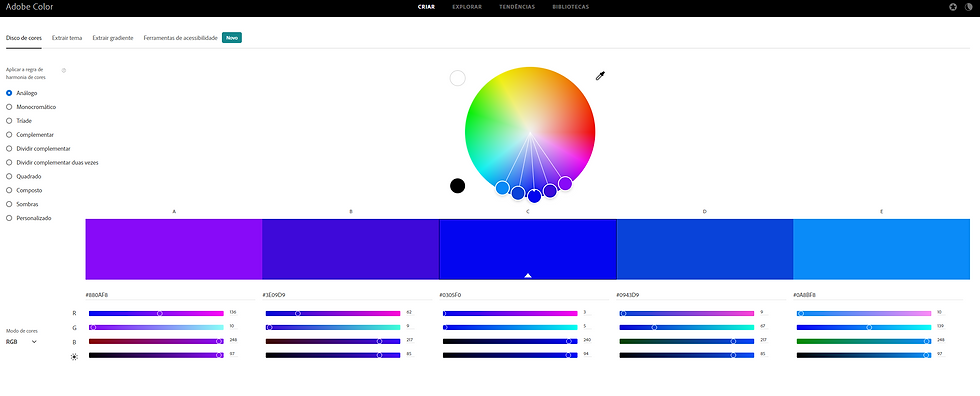Click the G value 139 for color E
This screenshot has width=980, height=396.
tap(941, 326)
